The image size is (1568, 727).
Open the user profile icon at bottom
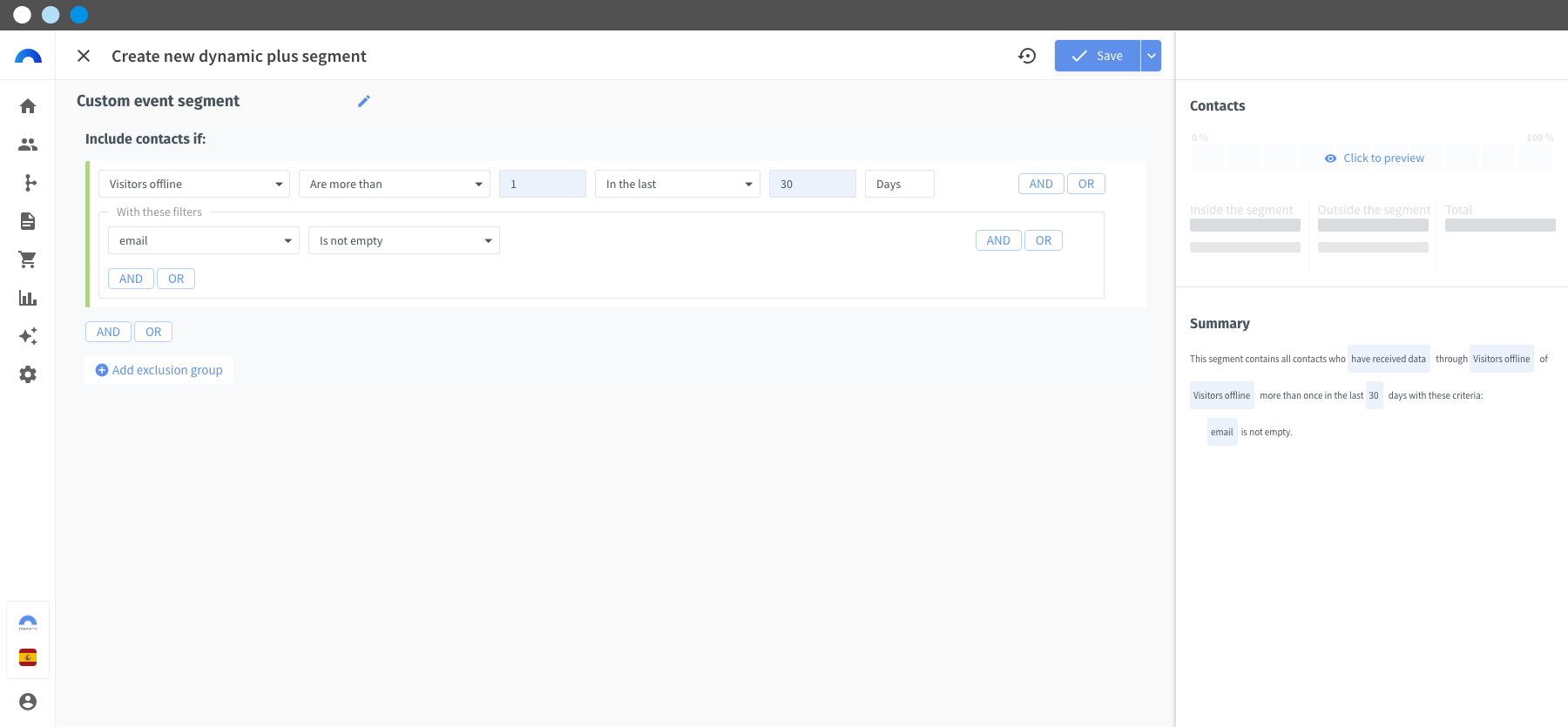pos(28,702)
